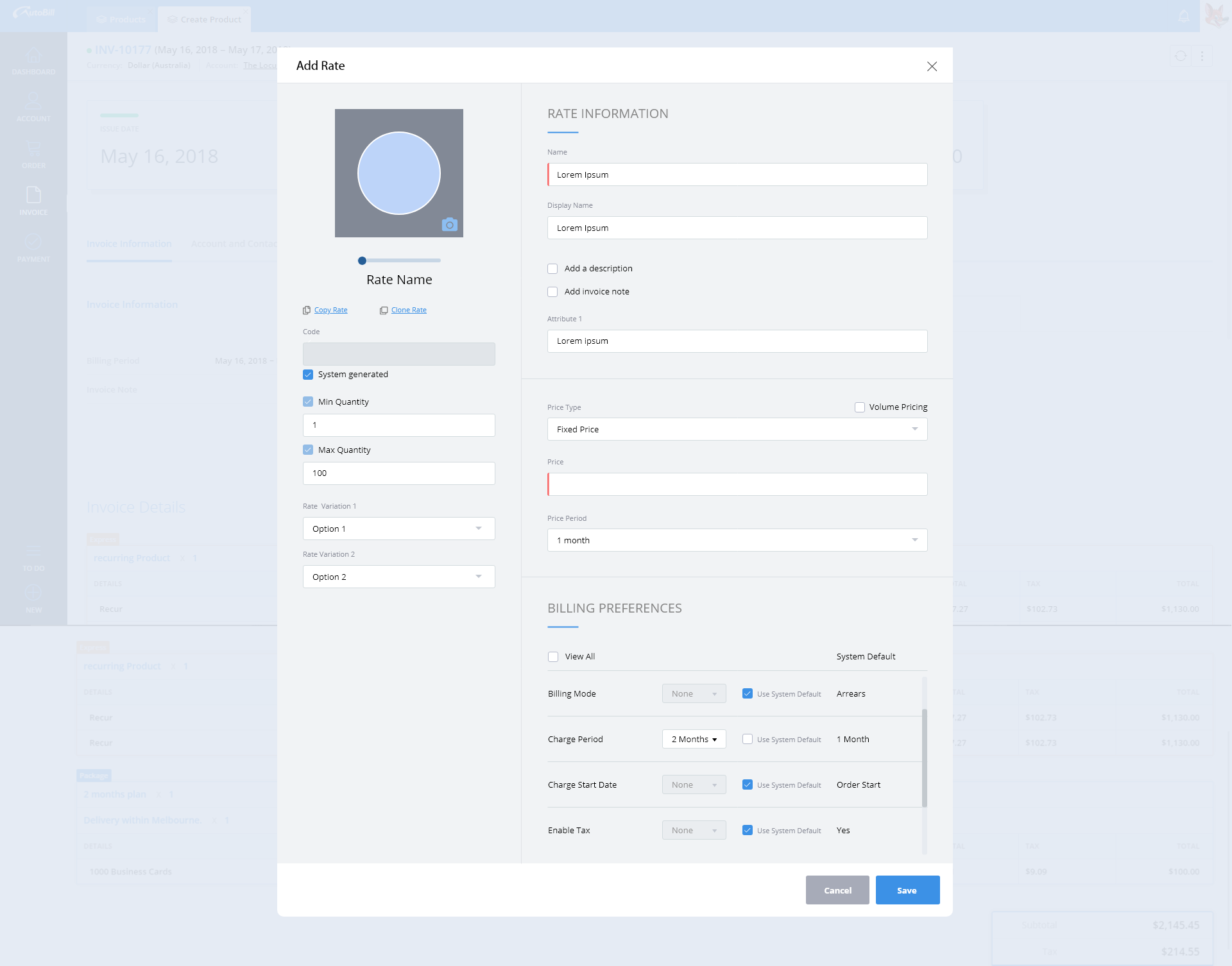Click the notification bell icon
Image resolution: width=1232 pixels, height=966 pixels.
pyautogui.click(x=1184, y=16)
